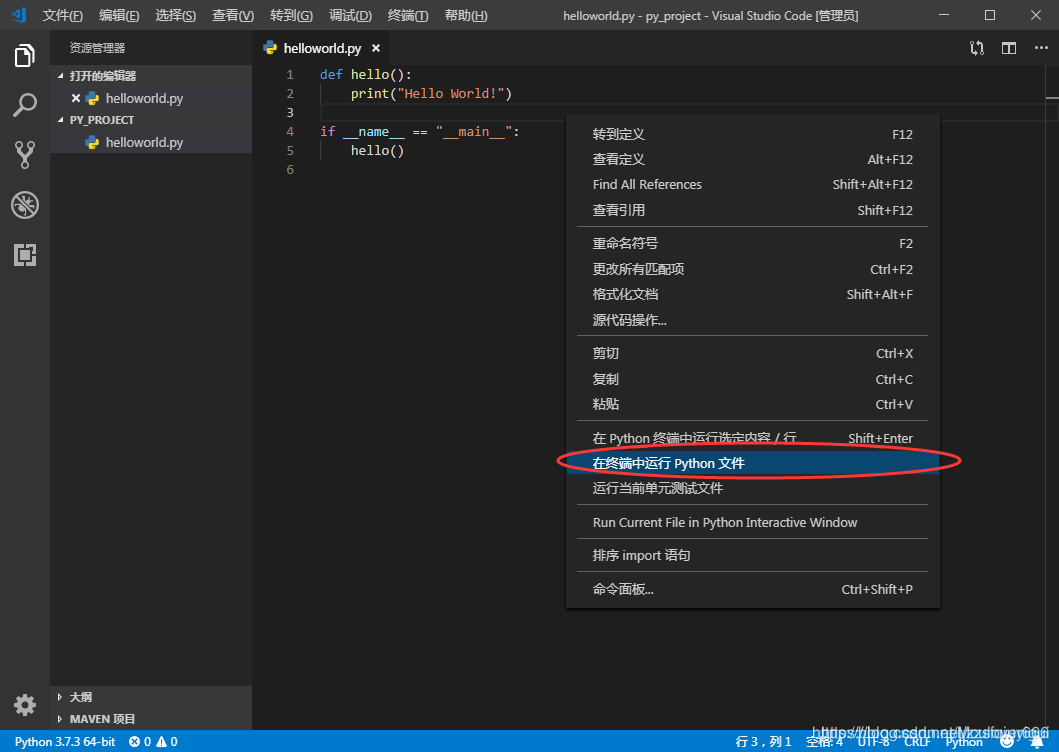Image resolution: width=1059 pixels, height=752 pixels.
Task: Open 命令面板... from context menu
Action: 752,589
